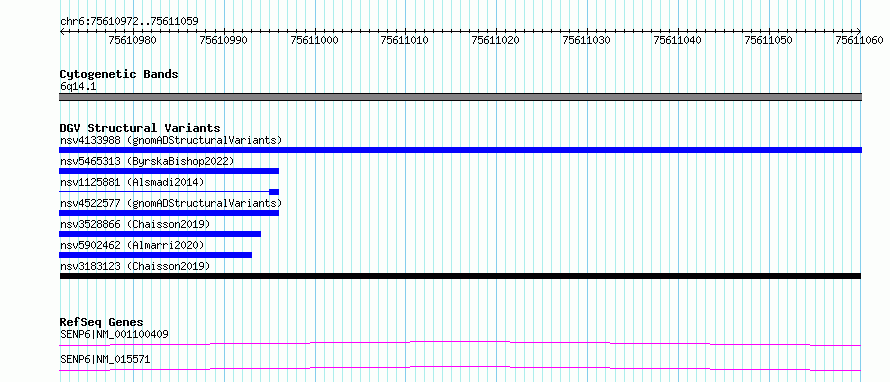Click the SENP6|NM_001100409 magenta gene line
Viewport: 890px width, 382px height.
point(460,343)
